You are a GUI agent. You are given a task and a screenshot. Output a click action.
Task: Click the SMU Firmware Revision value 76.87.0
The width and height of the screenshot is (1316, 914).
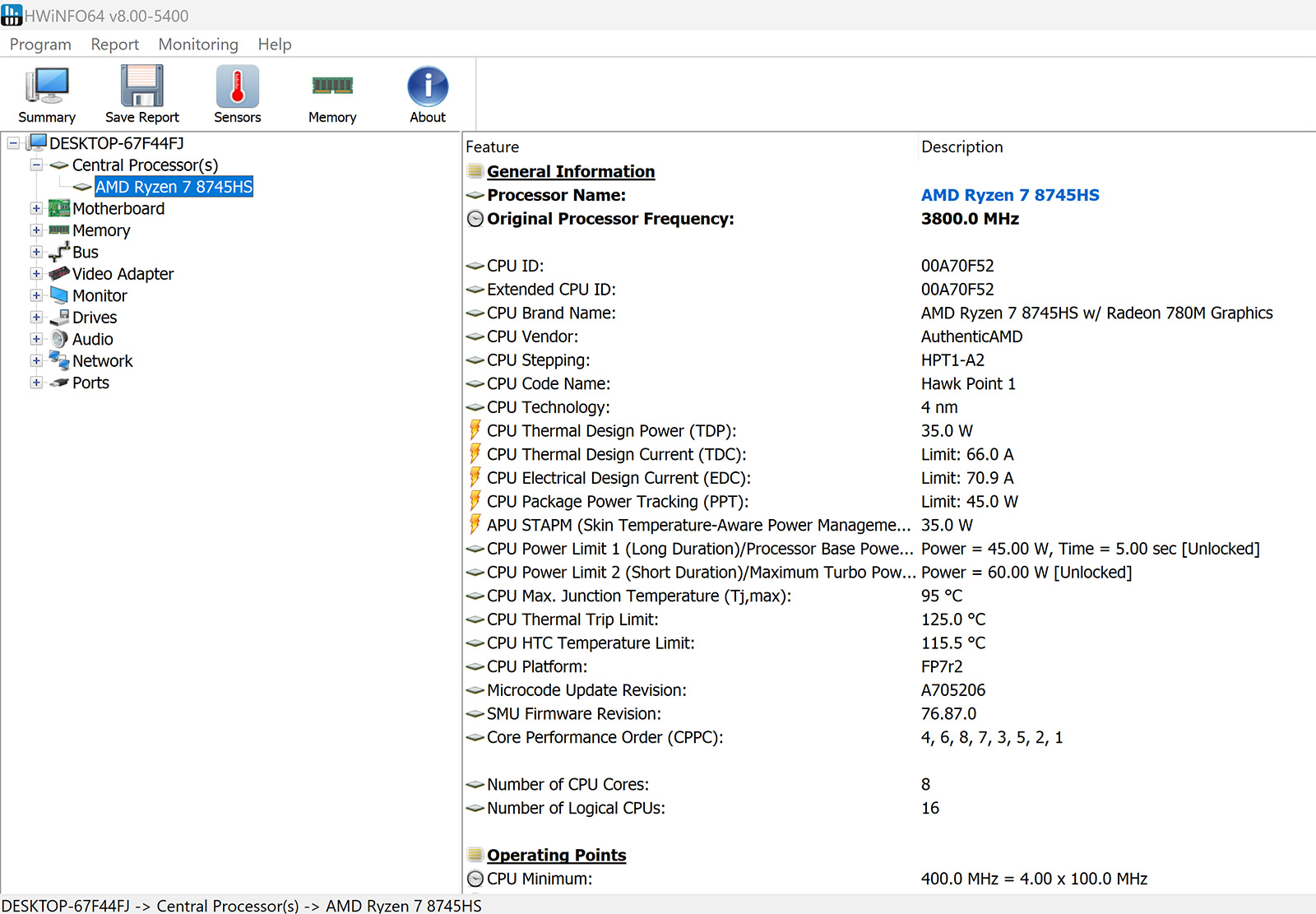click(x=949, y=713)
